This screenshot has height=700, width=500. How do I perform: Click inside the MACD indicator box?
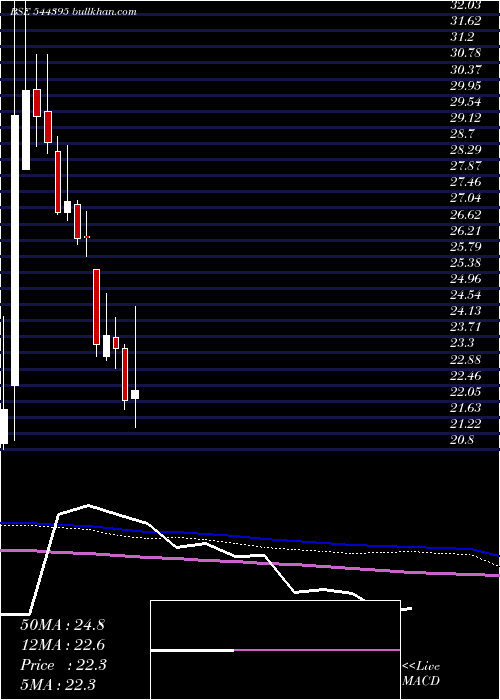click(275, 650)
